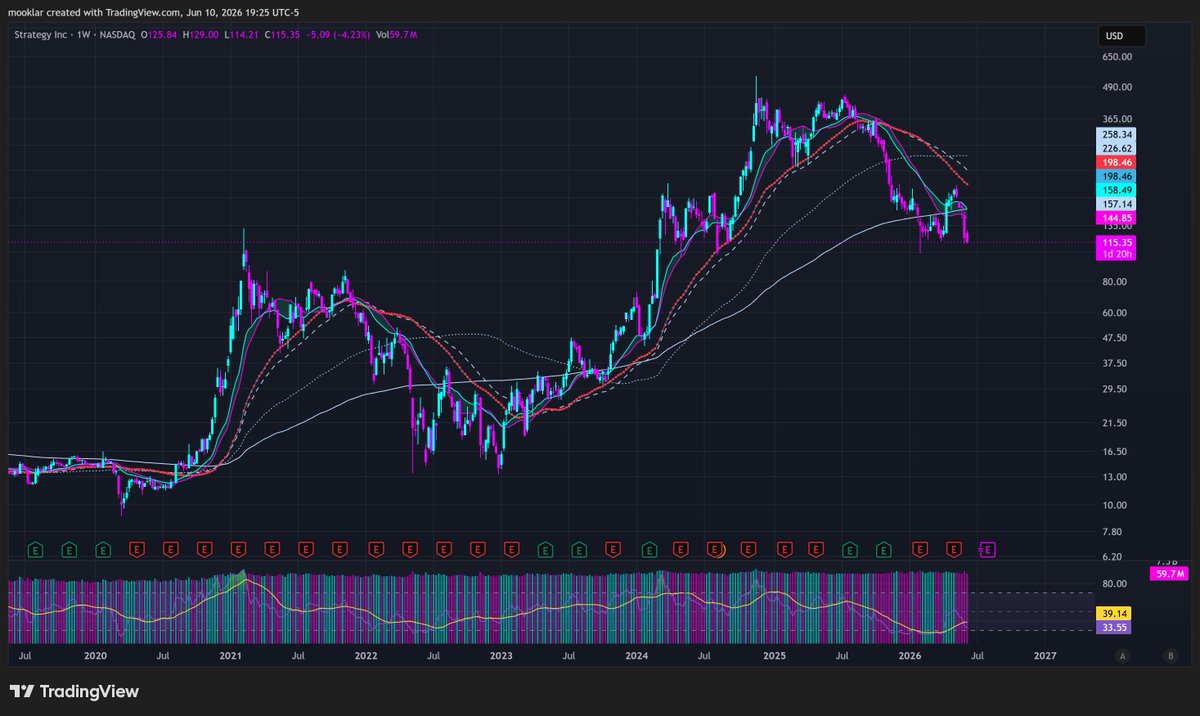Screen dimensions: 1200x716
Task: Click the 60.00 price axis level
Action: click(x=1114, y=313)
